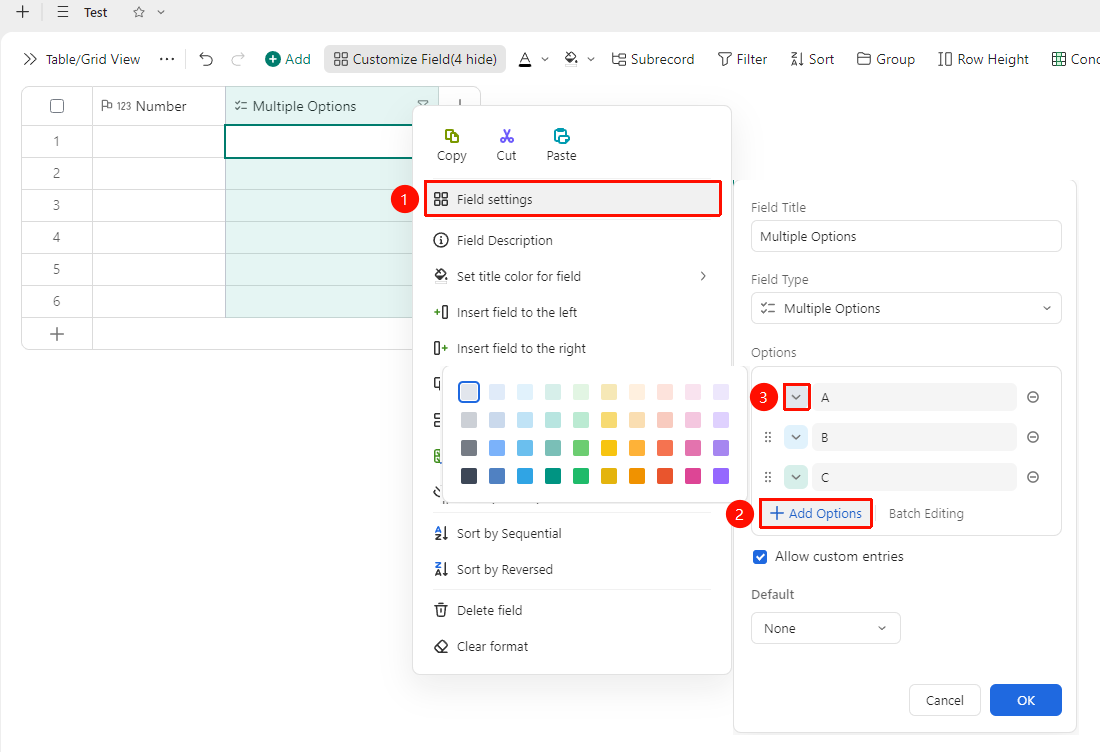Image resolution: width=1100 pixels, height=752 pixels.
Task: Click the Field Title input field
Action: click(906, 236)
